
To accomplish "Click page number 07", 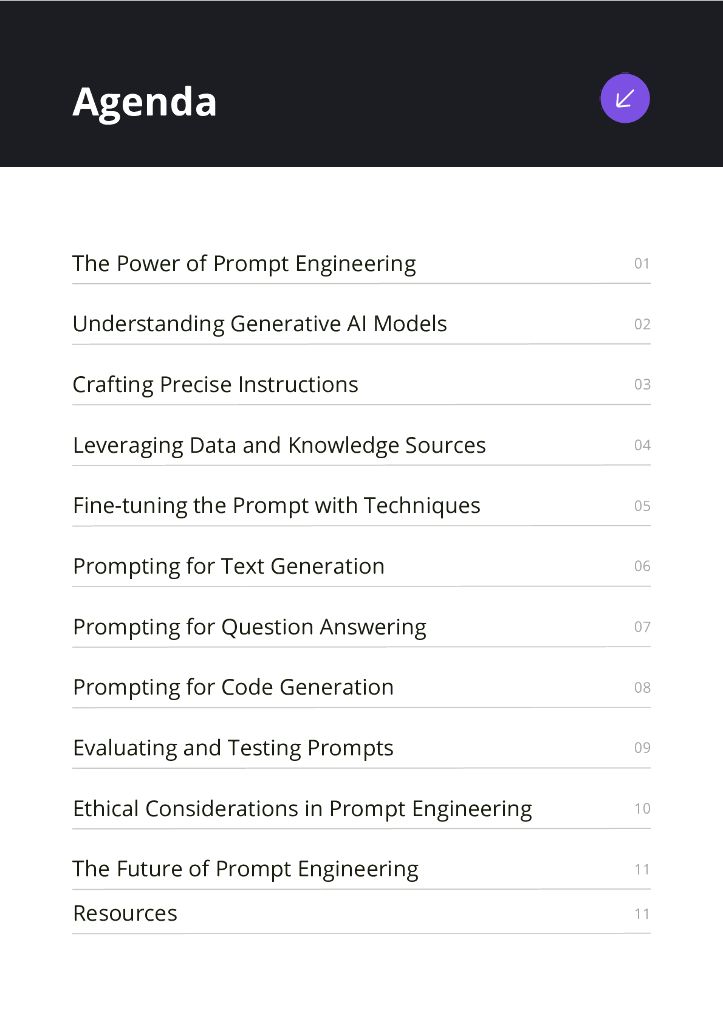I will coord(642,627).
